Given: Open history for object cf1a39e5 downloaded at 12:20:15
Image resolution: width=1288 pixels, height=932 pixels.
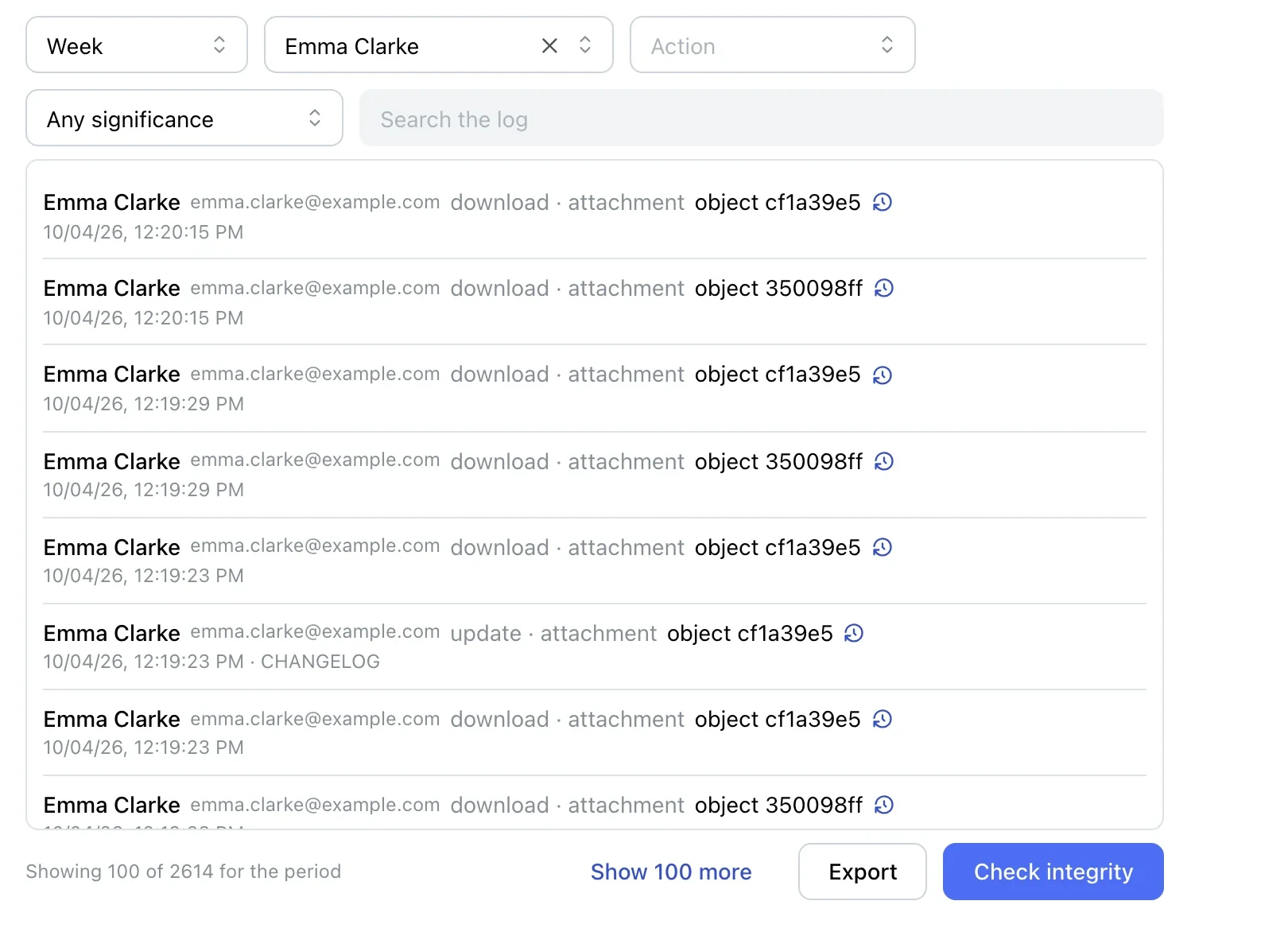Looking at the screenshot, I should click(x=883, y=203).
